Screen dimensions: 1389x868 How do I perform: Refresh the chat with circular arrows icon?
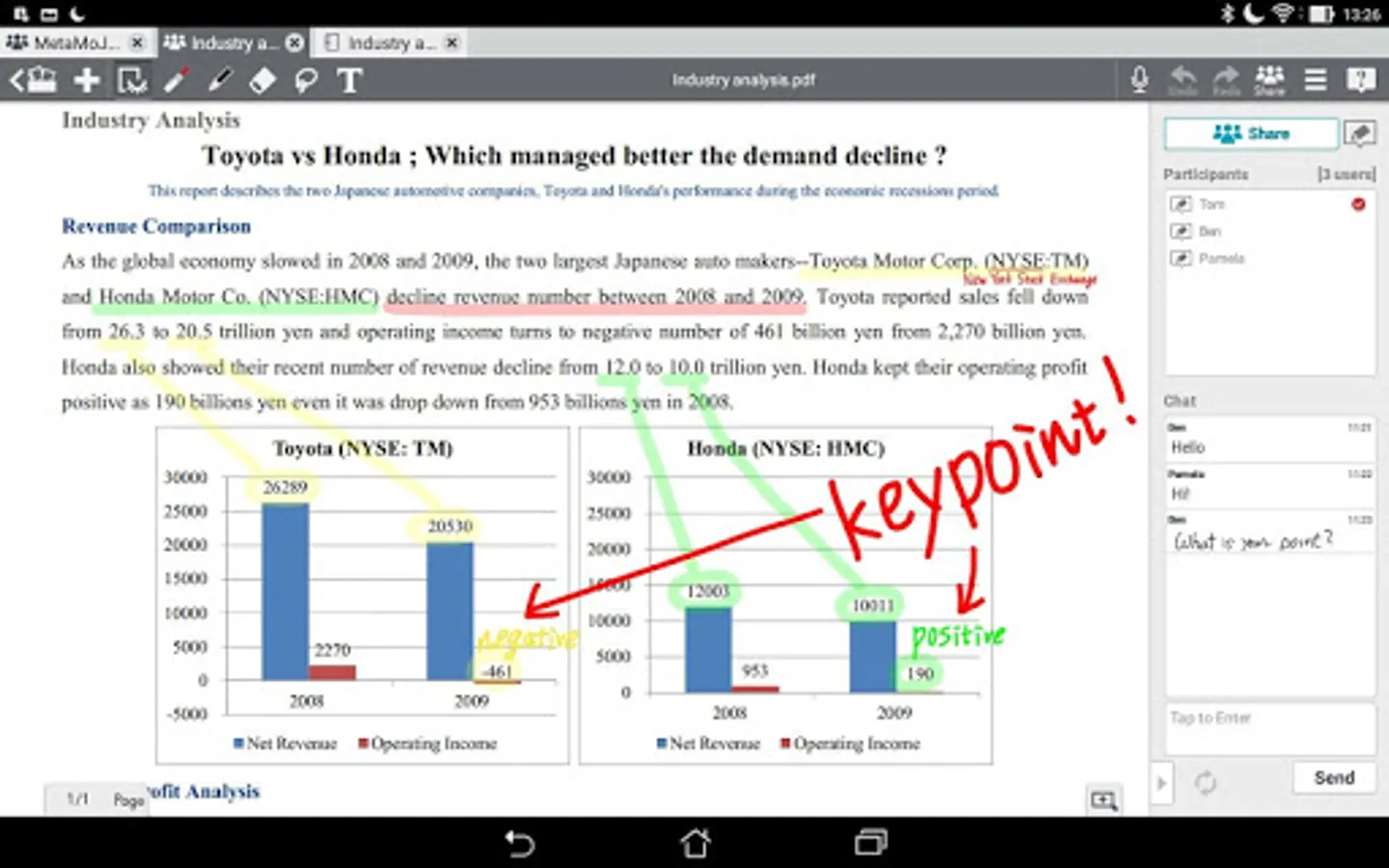(x=1205, y=782)
